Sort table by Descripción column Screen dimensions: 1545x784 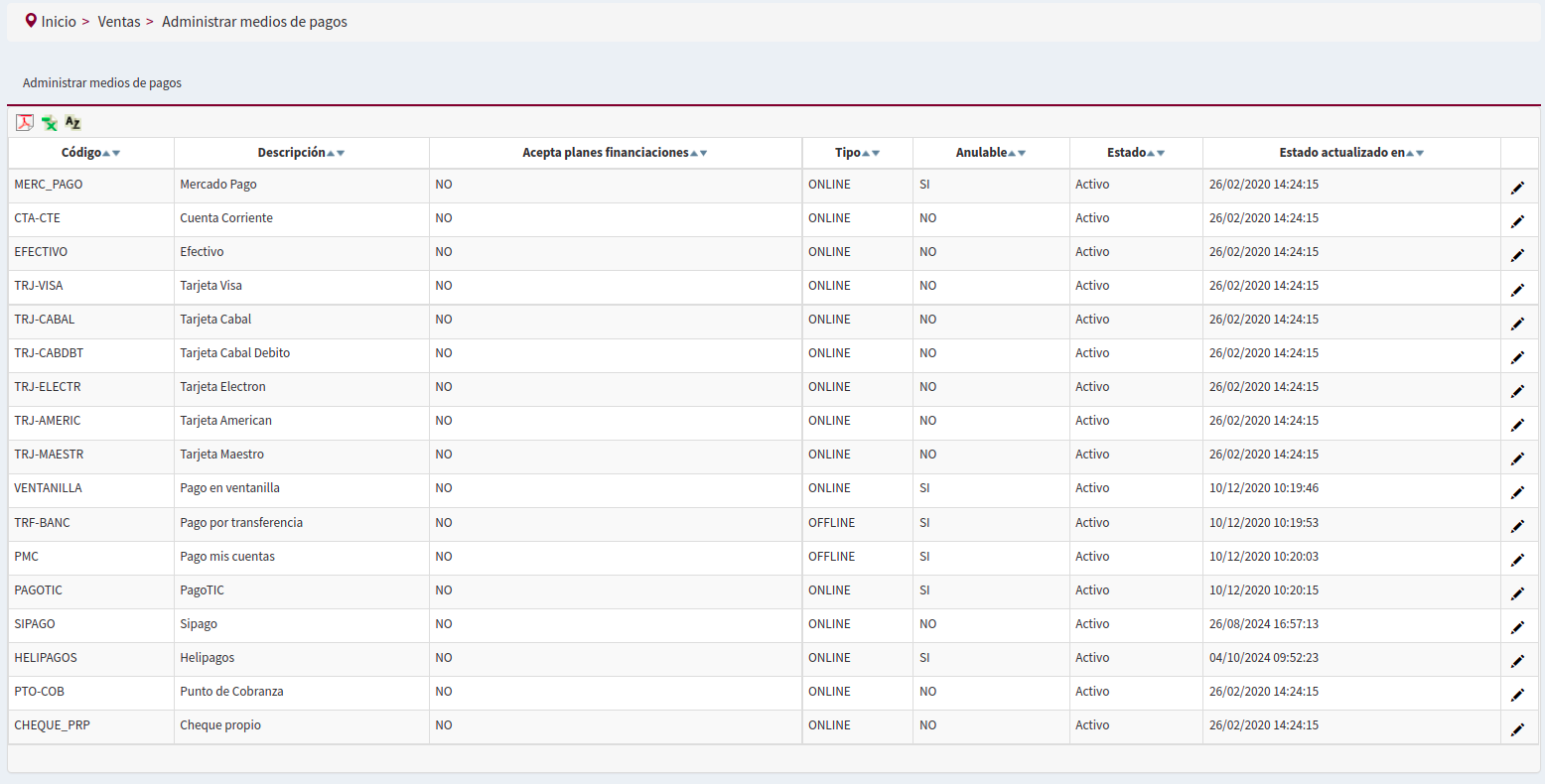click(301, 153)
